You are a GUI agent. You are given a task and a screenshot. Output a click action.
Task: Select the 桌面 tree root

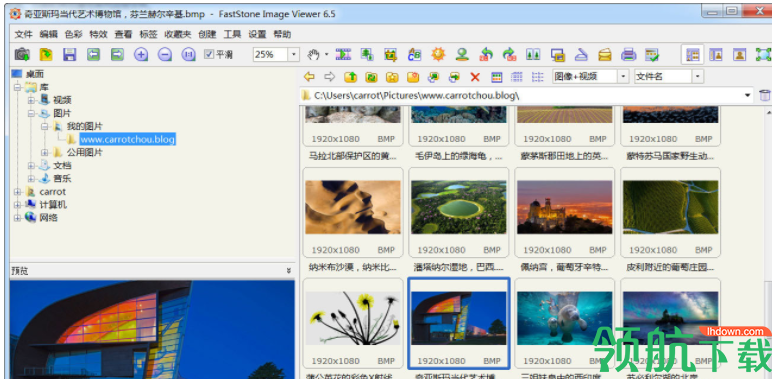[35, 74]
